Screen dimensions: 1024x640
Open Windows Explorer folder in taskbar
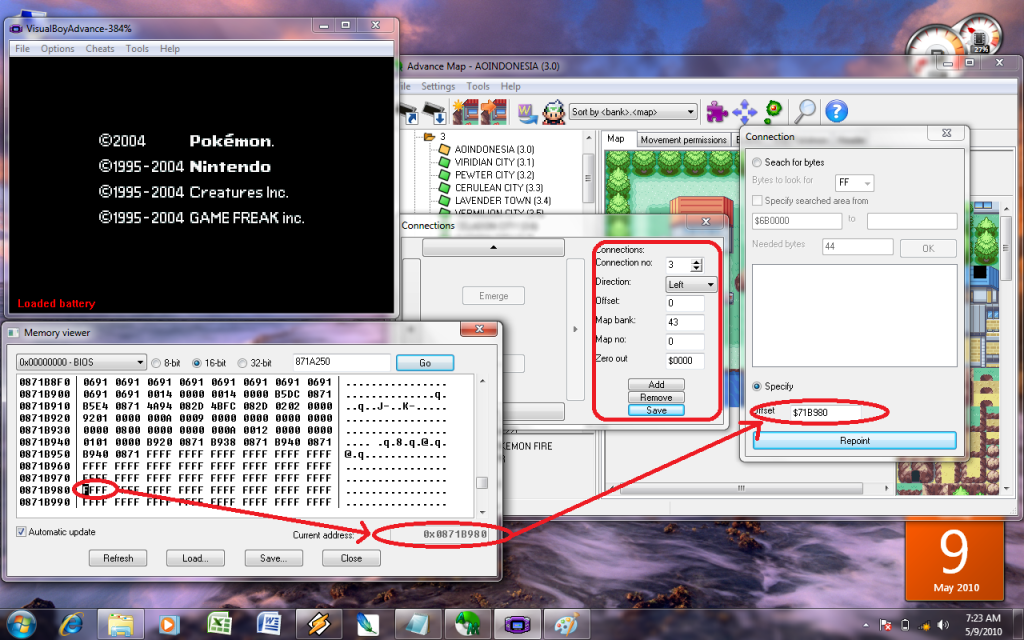pyautogui.click(x=120, y=624)
